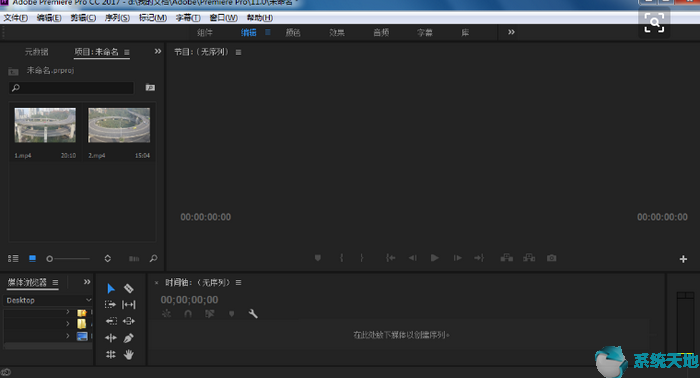Image resolution: width=700 pixels, height=378 pixels.
Task: Expand the workspace overflow chevrons
Action: click(x=511, y=32)
